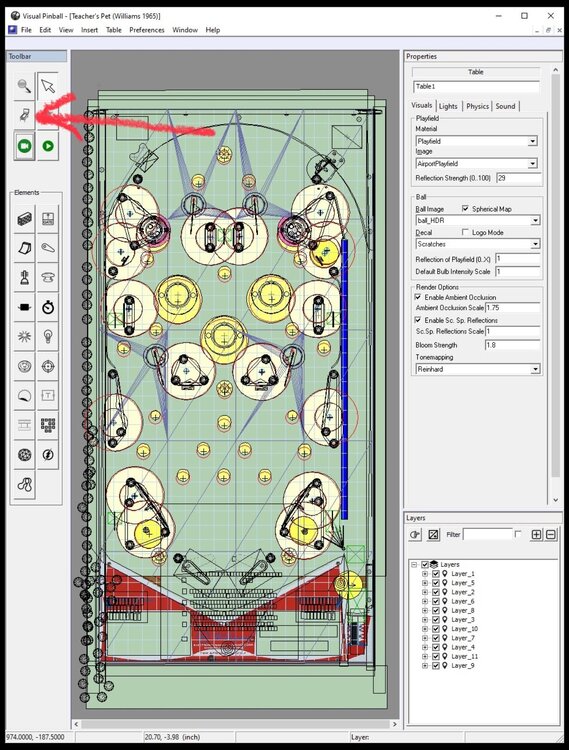Select the Layer_11 tree item

click(464, 656)
